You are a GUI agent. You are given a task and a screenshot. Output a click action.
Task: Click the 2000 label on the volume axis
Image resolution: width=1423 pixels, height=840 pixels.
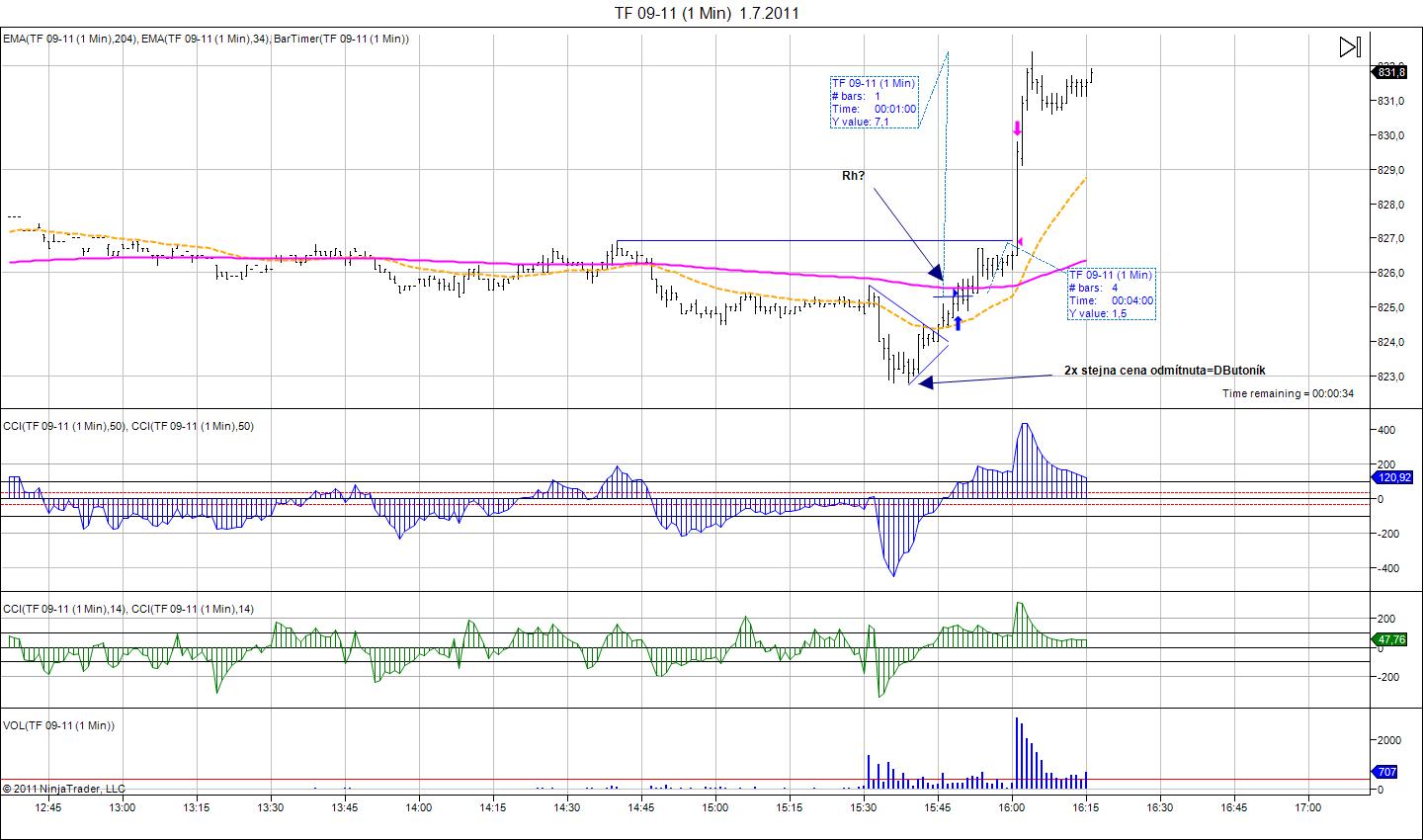click(1390, 740)
